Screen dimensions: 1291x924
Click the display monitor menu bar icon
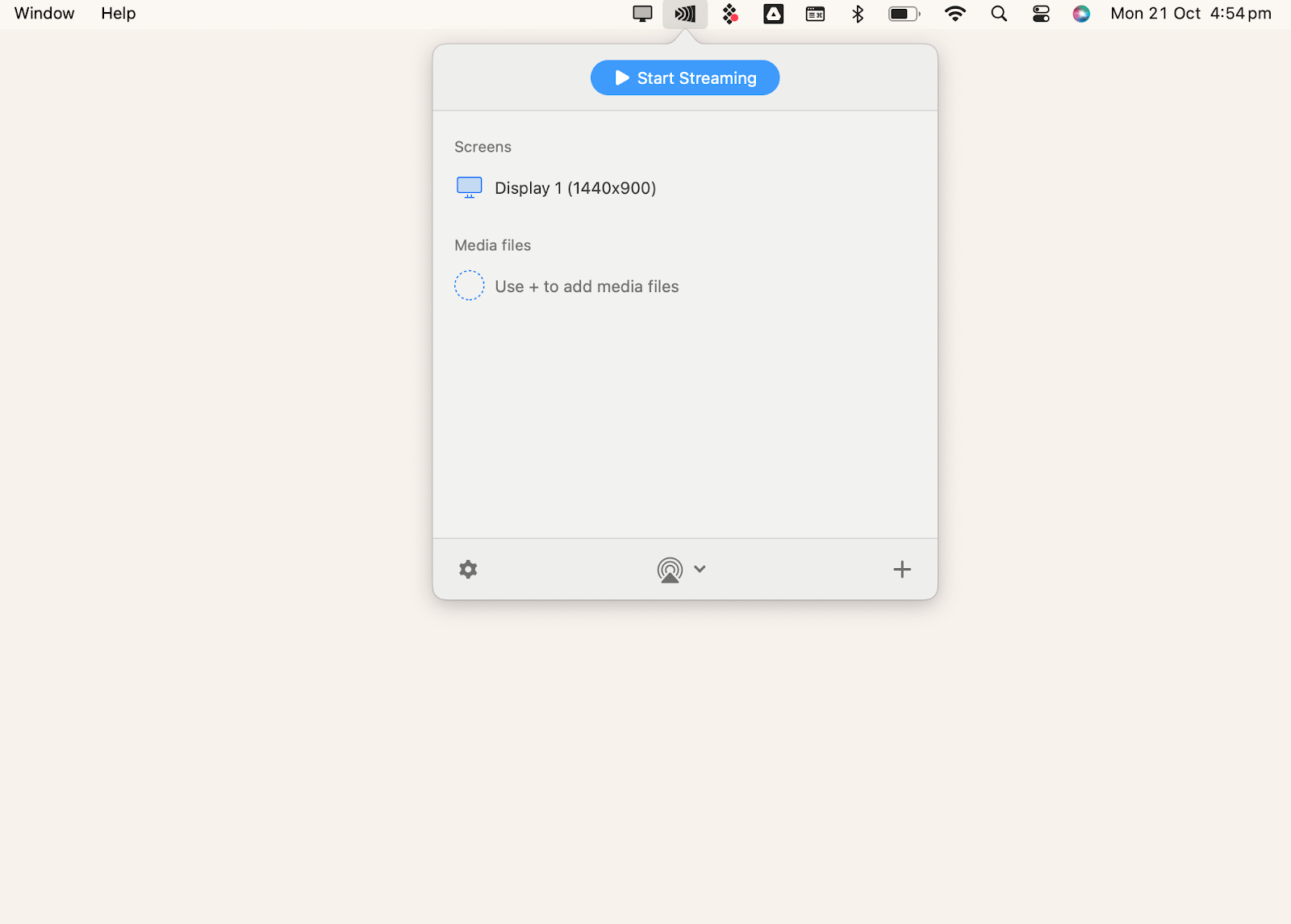tap(642, 14)
